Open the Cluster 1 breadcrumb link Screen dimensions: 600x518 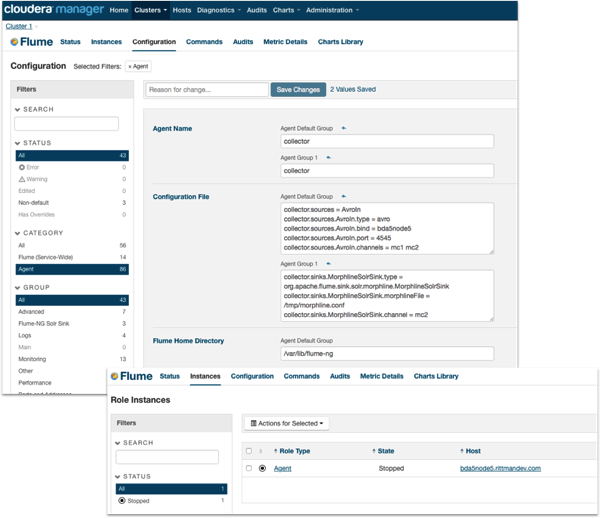pyautogui.click(x=19, y=26)
